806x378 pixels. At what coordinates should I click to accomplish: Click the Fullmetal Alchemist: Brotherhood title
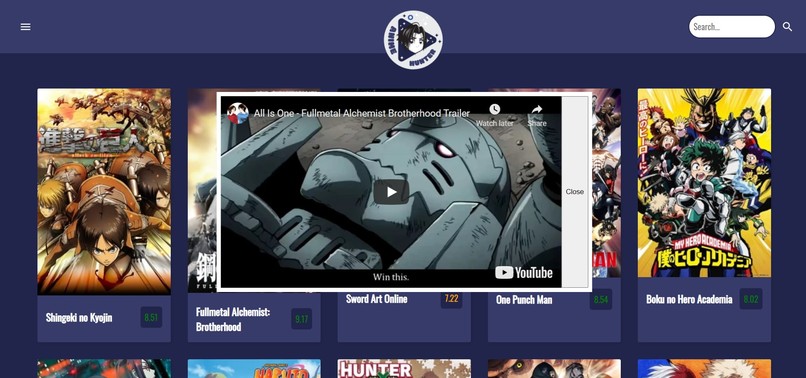233,319
